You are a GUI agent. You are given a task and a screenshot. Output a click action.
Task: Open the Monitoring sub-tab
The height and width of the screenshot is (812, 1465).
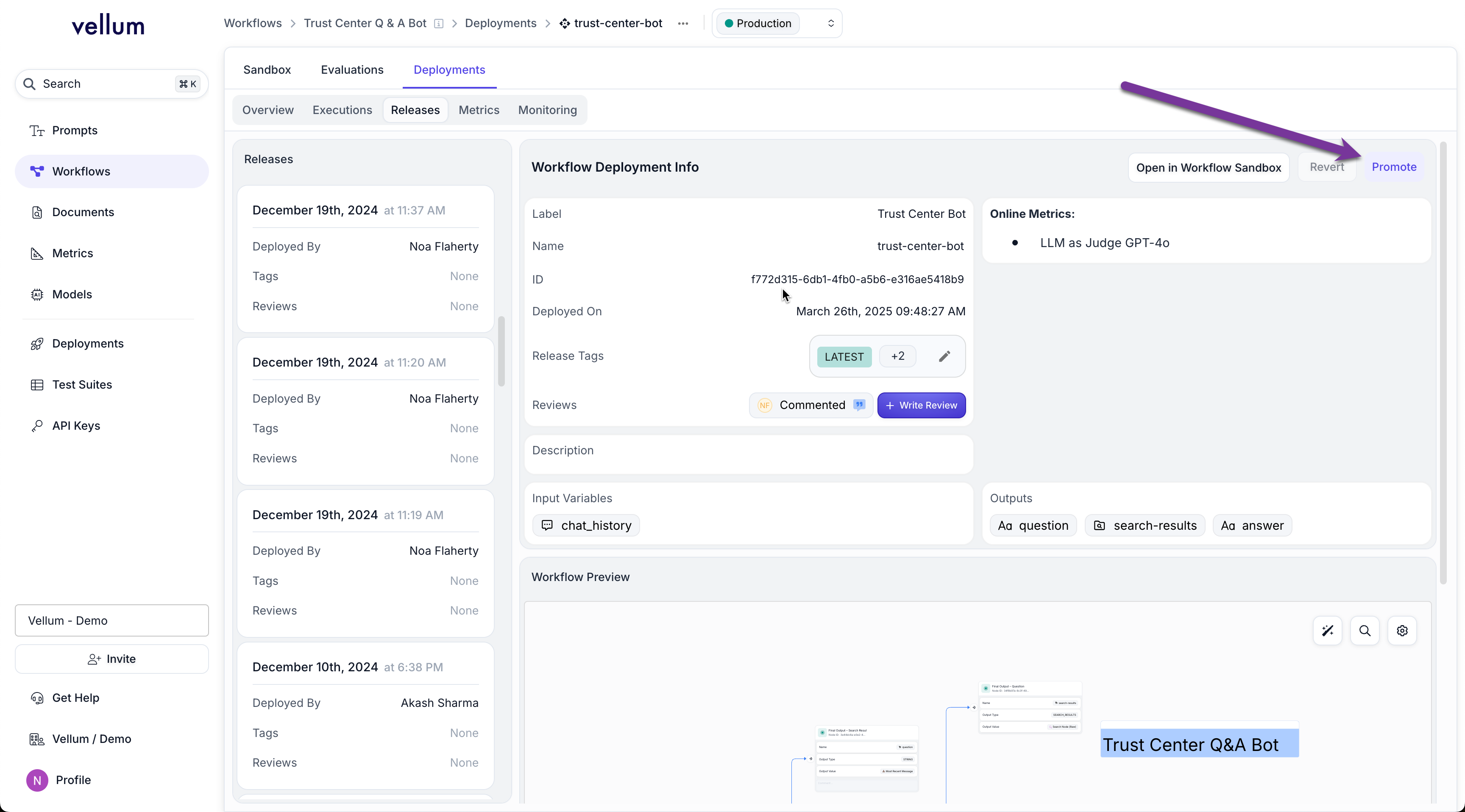click(547, 110)
